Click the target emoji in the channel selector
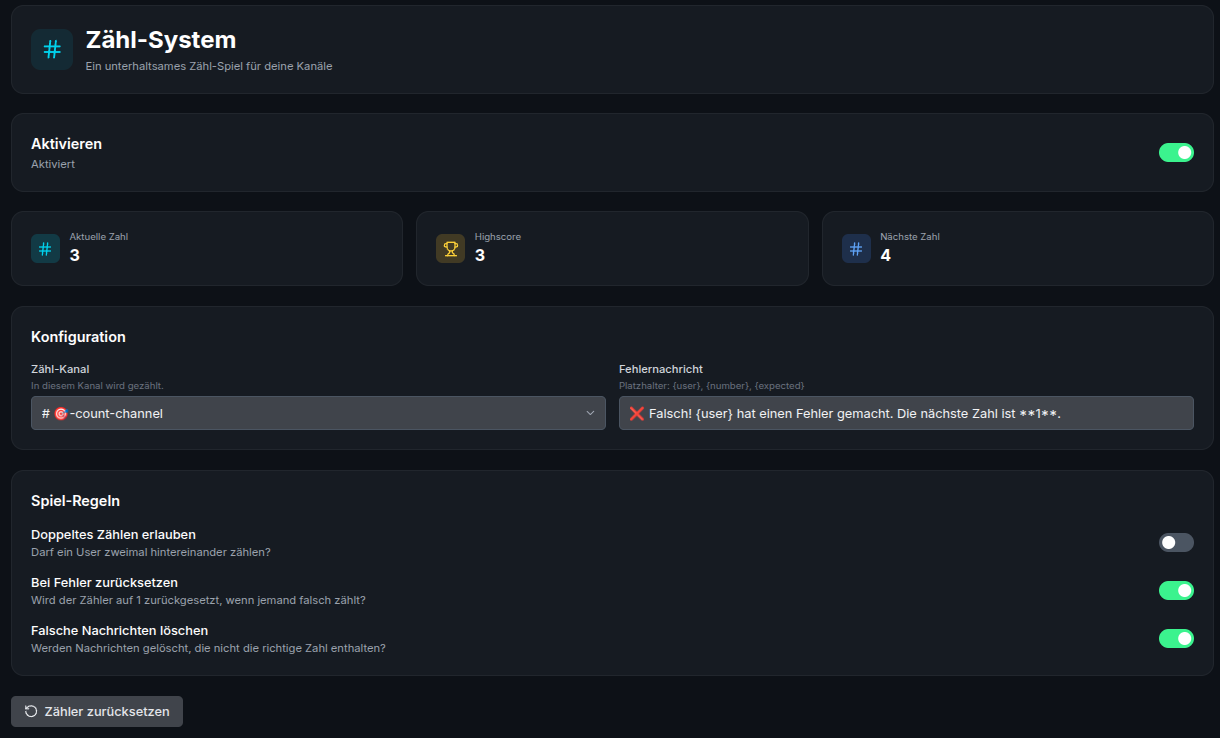This screenshot has height=738, width=1220. [61, 413]
